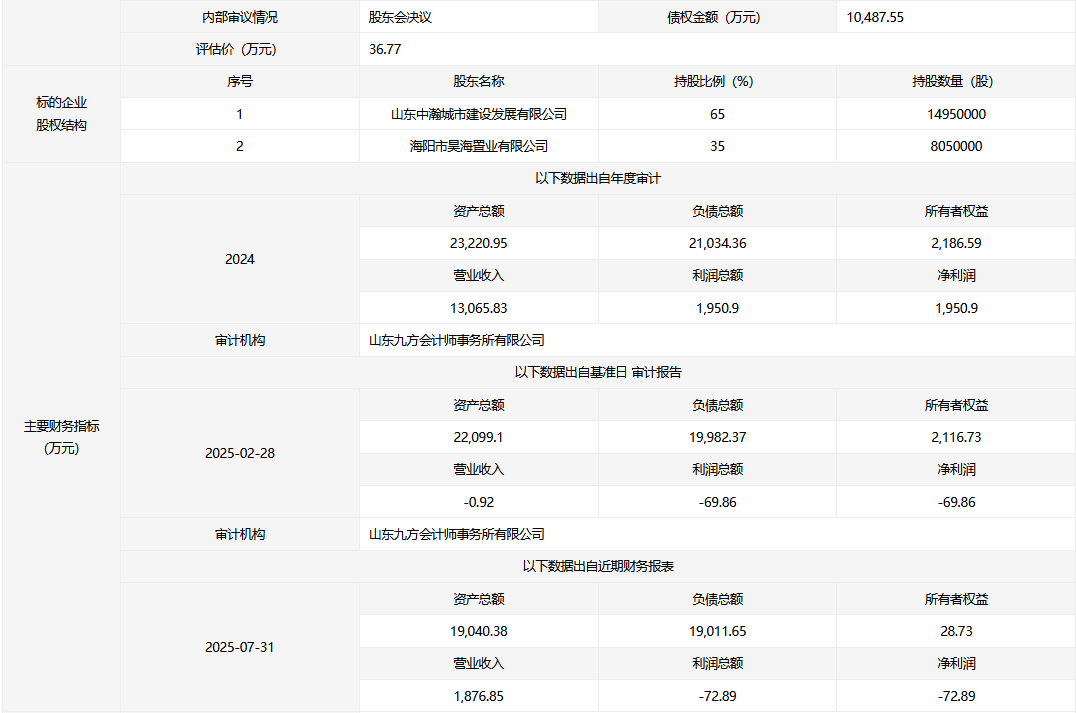Click the owner's equity value 28.73
Image resolution: width=1076 pixels, height=713 pixels.
[x=955, y=631]
